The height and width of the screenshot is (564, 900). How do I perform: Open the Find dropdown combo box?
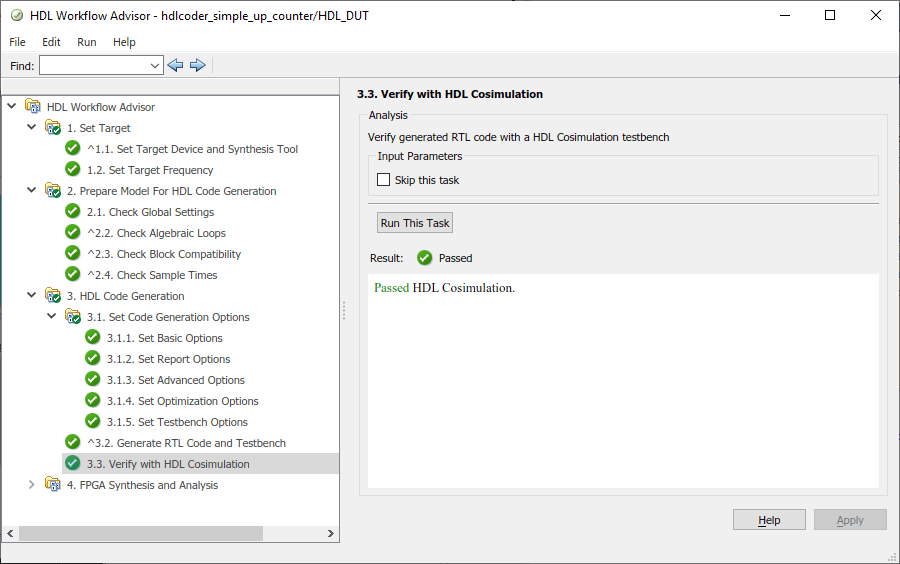[x=155, y=65]
